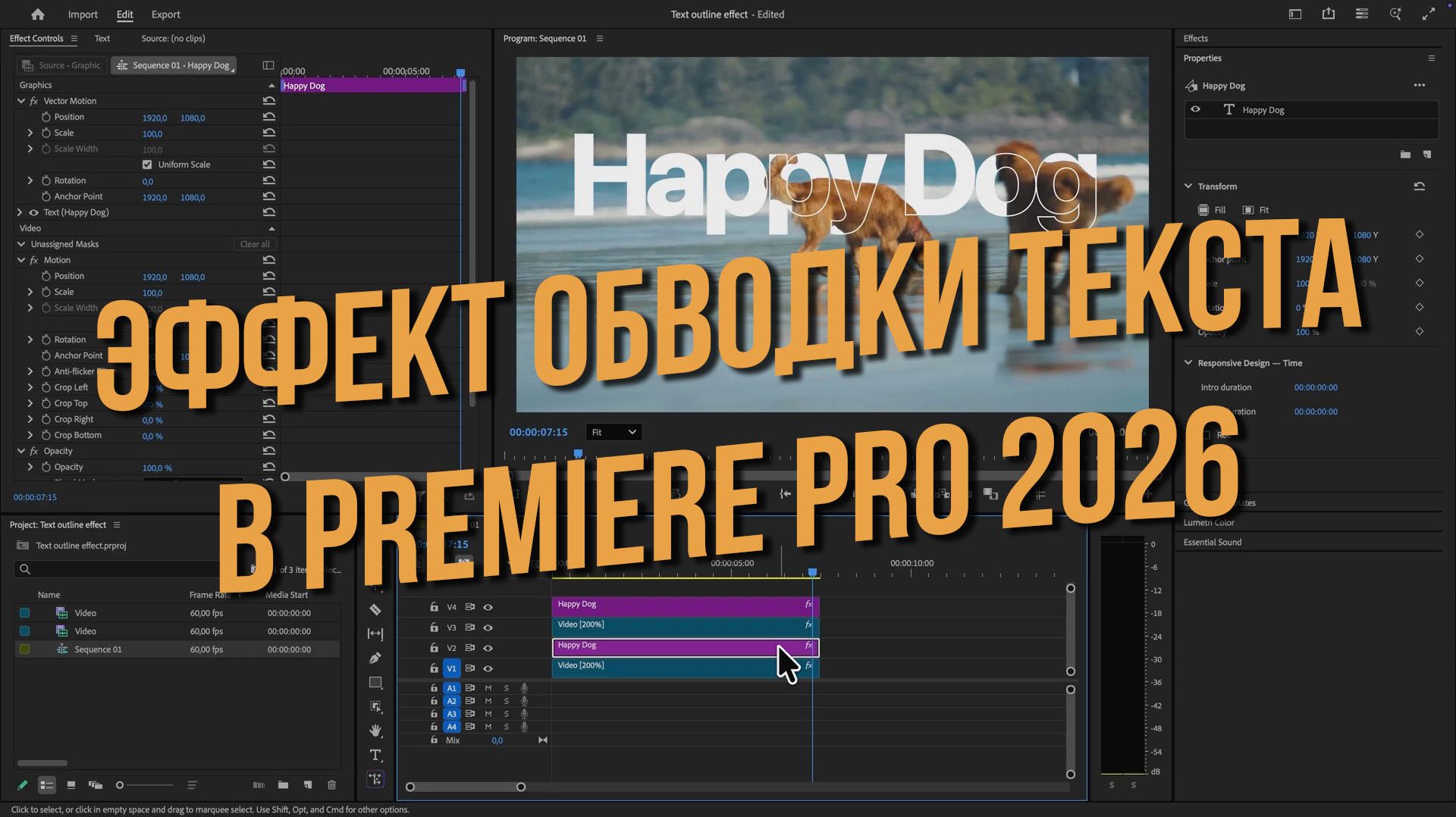
Task: Switch Project panel to List View
Action: click(46, 785)
